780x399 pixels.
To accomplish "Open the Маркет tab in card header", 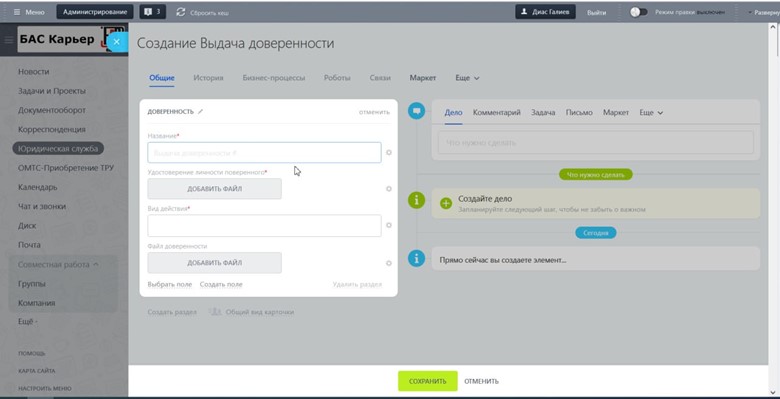I will (x=423, y=78).
